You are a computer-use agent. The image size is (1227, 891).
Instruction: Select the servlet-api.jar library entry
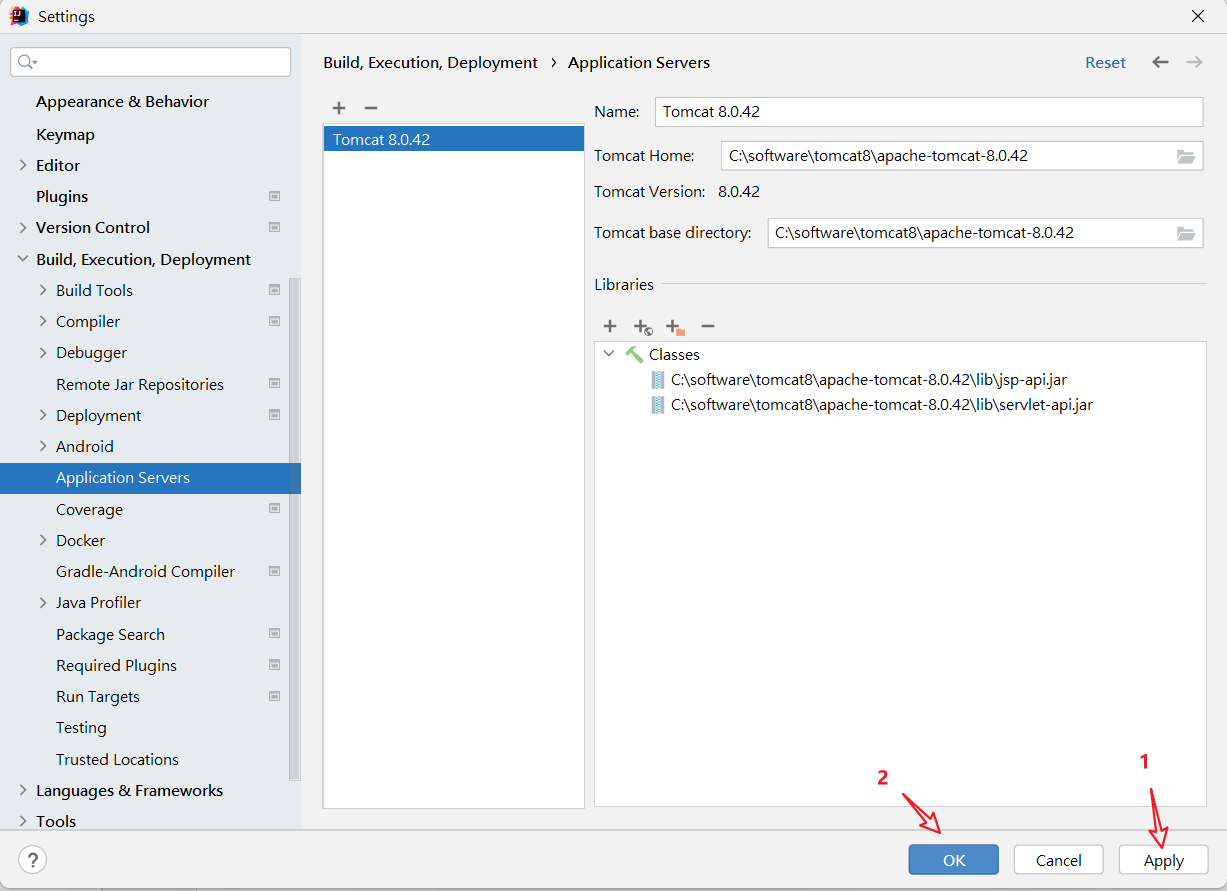(882, 405)
